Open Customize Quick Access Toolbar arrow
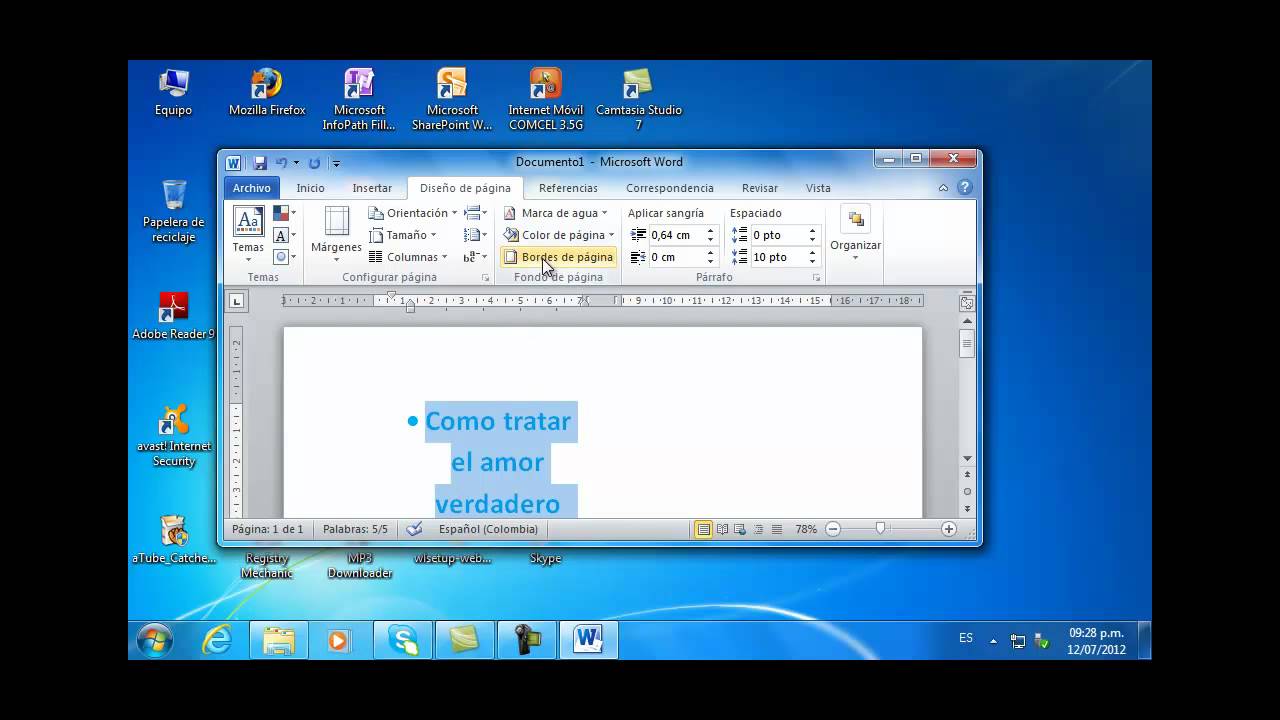This screenshot has height=720, width=1280. tap(336, 163)
